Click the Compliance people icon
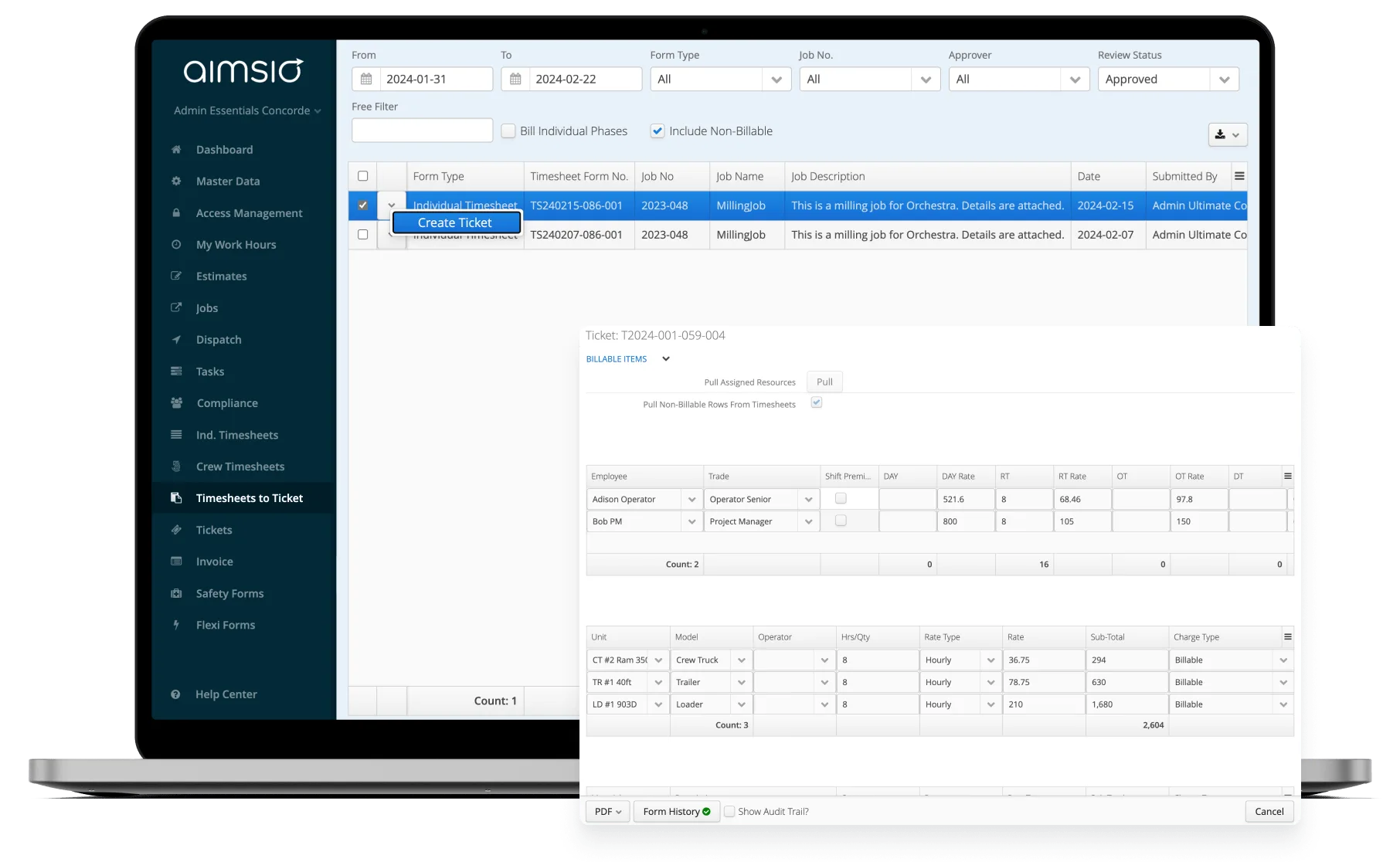Viewport: 1400px width, 862px height. tap(176, 402)
